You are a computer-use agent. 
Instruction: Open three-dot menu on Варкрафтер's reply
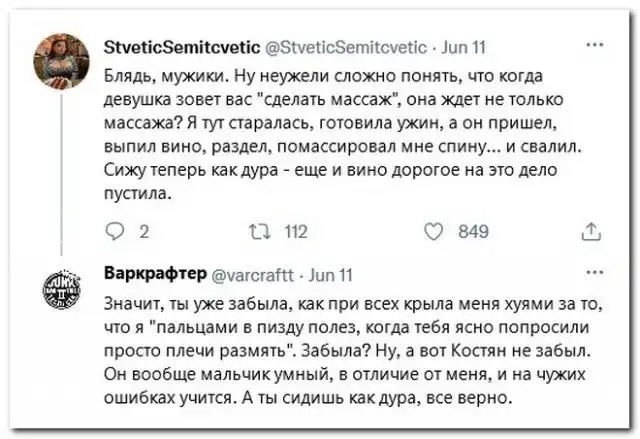pos(596,272)
